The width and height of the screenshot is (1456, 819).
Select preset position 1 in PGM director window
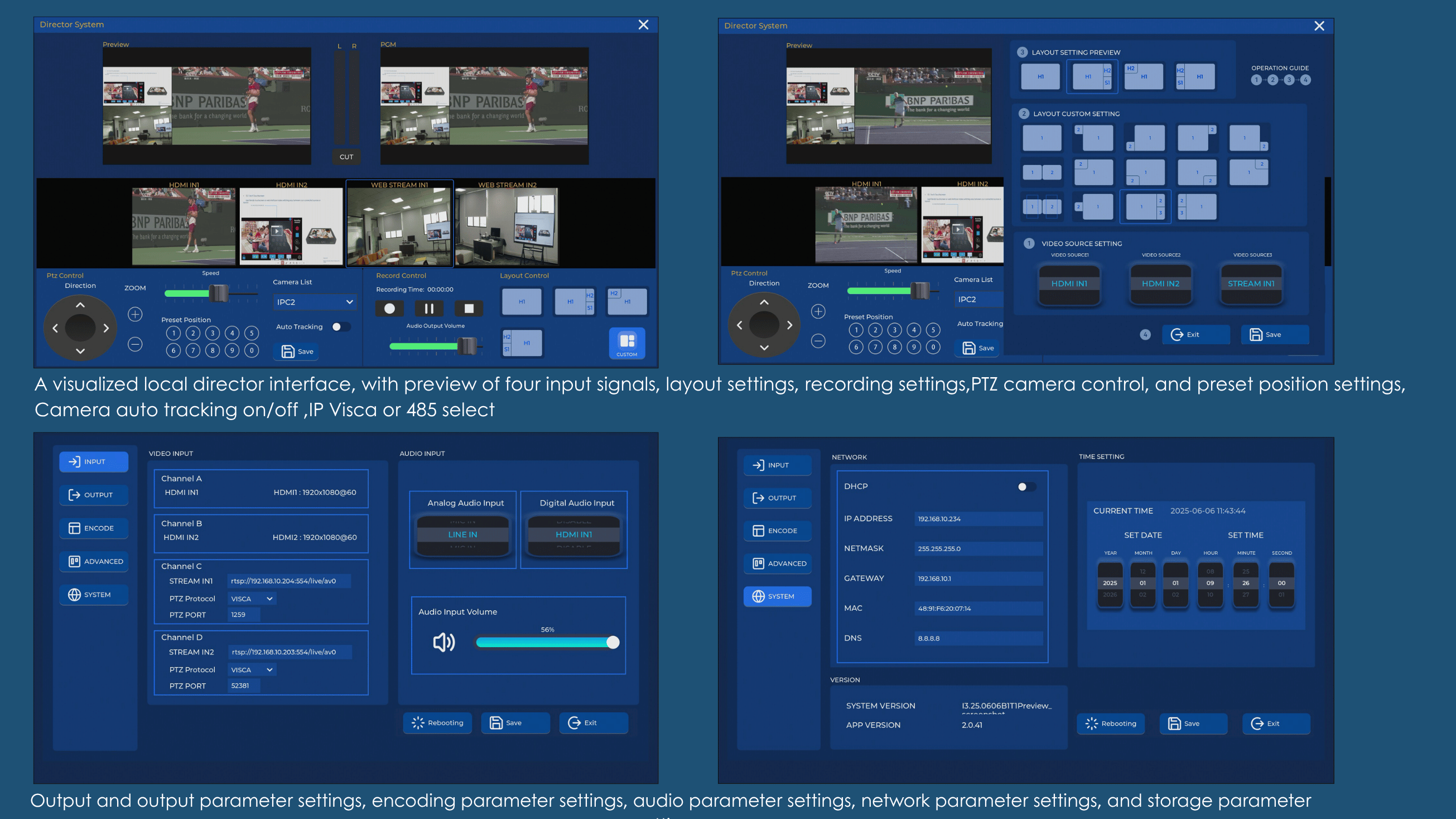(x=173, y=333)
